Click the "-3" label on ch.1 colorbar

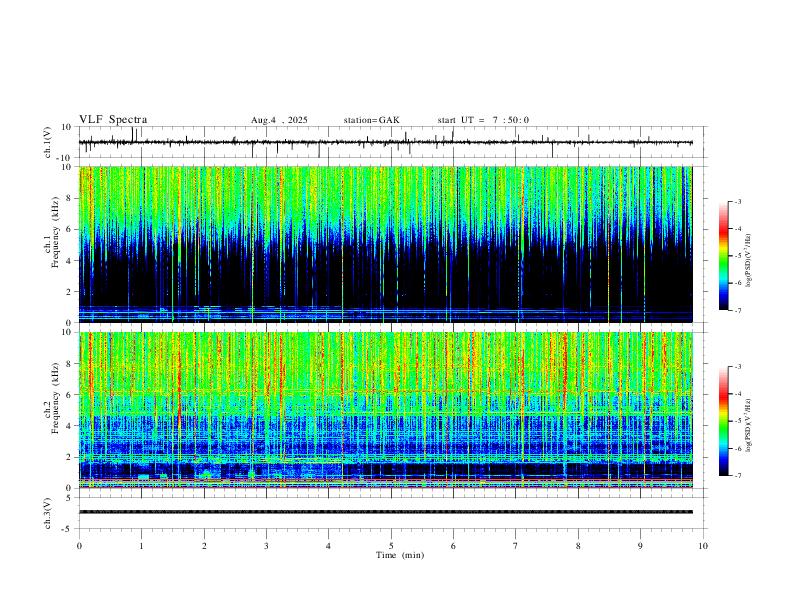click(x=737, y=201)
